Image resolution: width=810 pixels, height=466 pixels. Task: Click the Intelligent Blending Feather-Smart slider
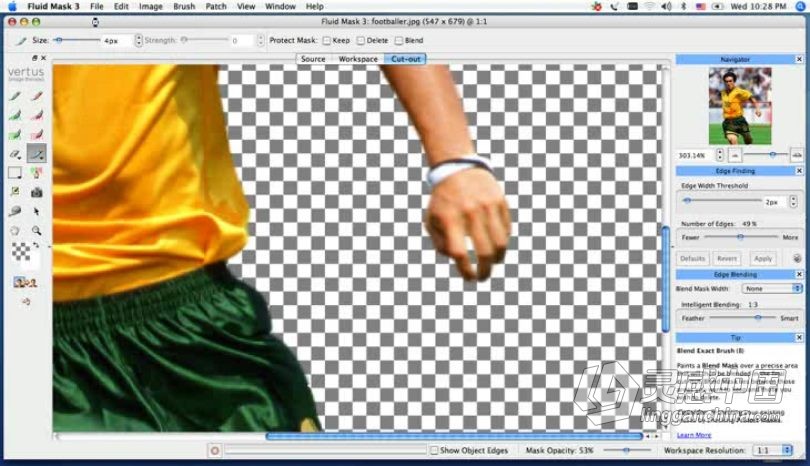click(x=743, y=318)
